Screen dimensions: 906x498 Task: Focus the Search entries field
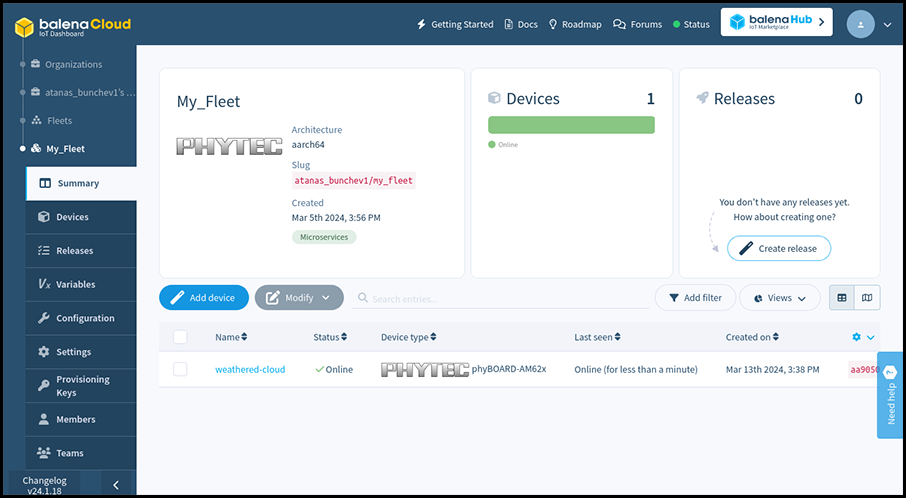[x=501, y=299]
